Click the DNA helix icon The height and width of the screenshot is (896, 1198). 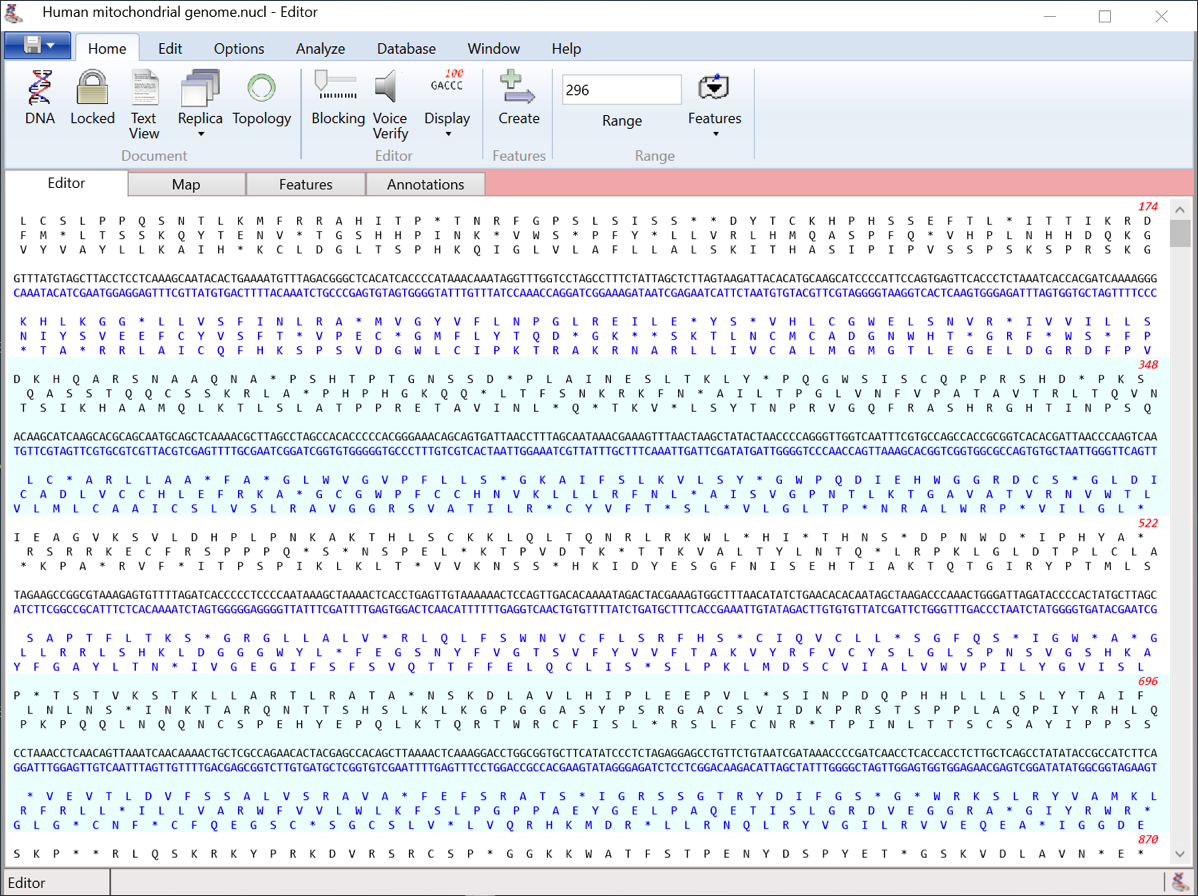pos(40,89)
